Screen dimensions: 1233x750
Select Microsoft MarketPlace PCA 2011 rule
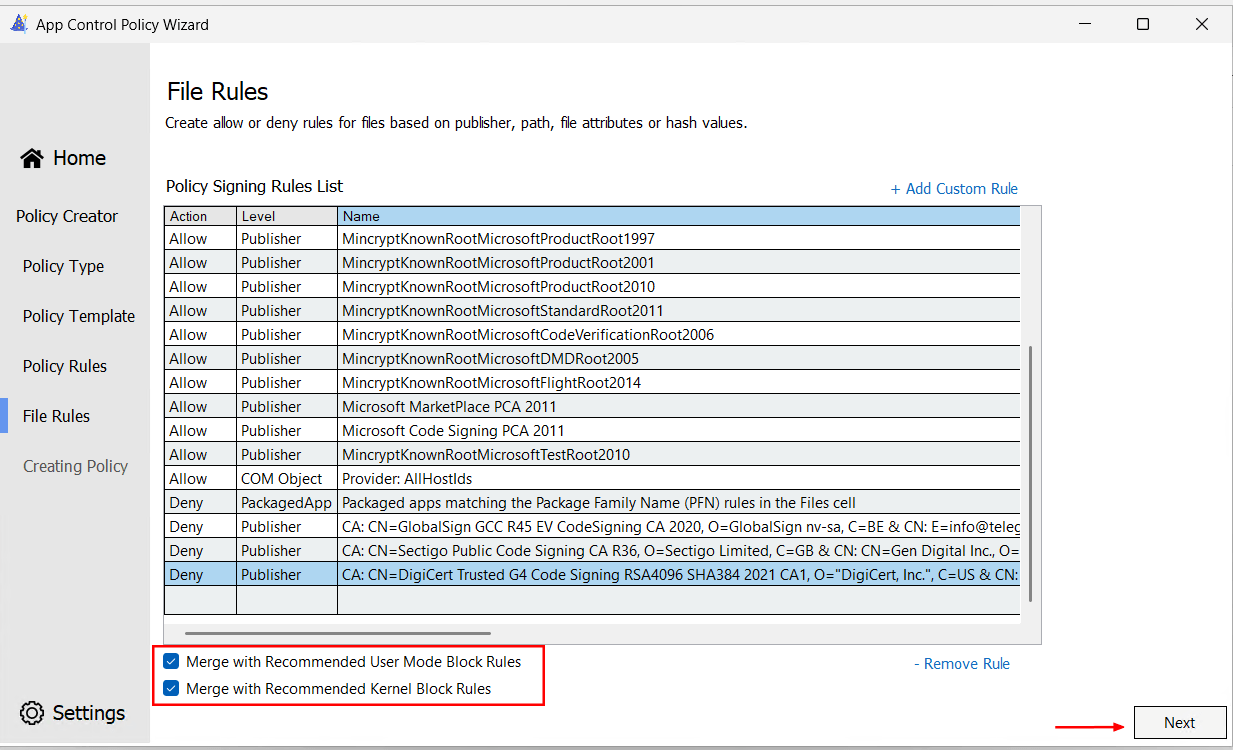pos(592,407)
